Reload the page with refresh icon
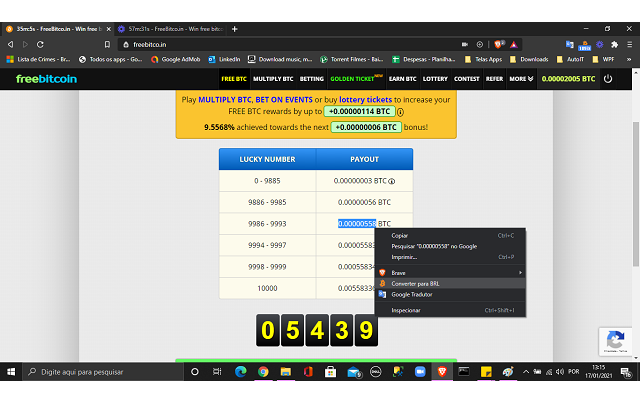 pyautogui.click(x=40, y=44)
